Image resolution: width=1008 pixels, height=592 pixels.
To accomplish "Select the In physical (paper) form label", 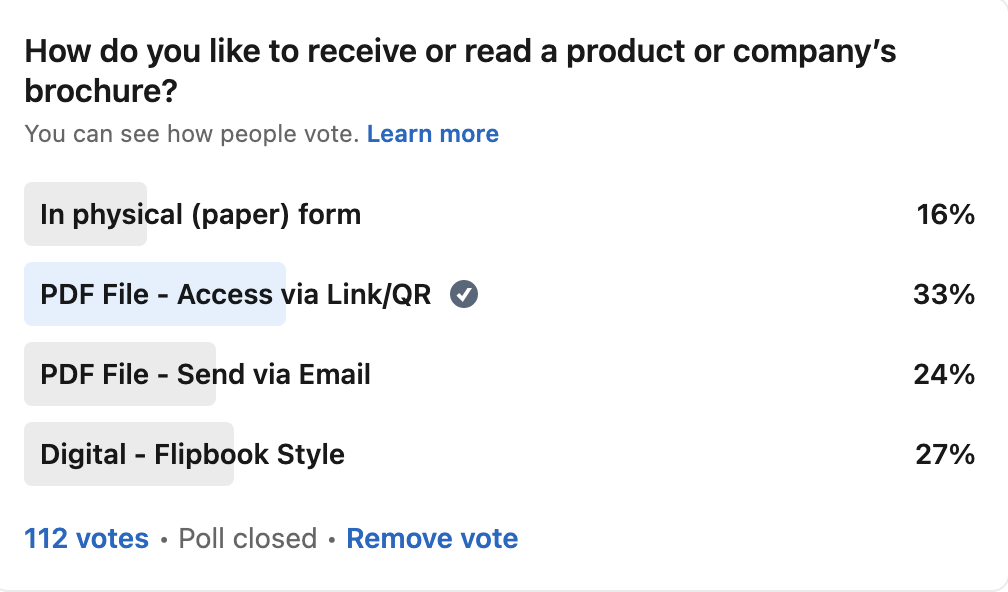I will 200,214.
